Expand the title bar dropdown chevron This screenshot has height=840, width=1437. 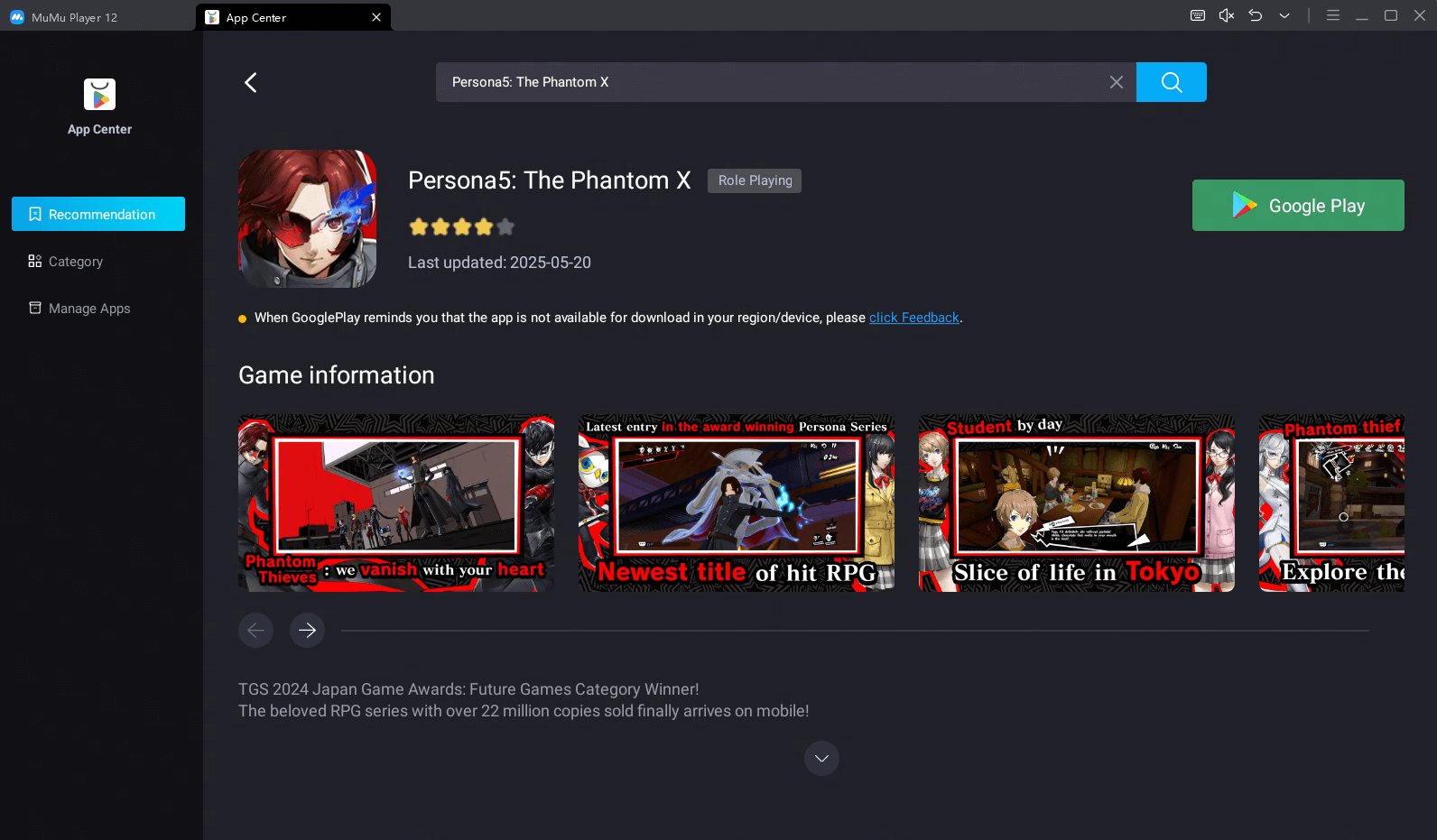click(1284, 15)
